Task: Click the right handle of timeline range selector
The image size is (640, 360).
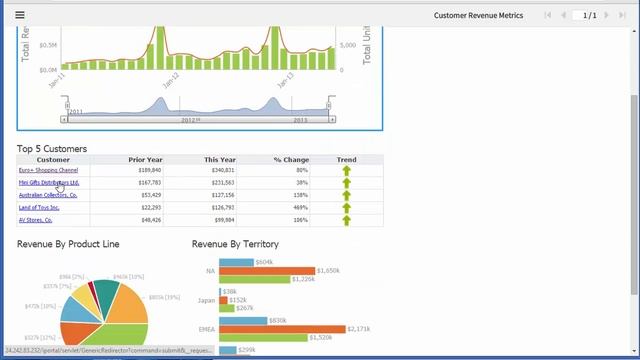Action: point(329,106)
